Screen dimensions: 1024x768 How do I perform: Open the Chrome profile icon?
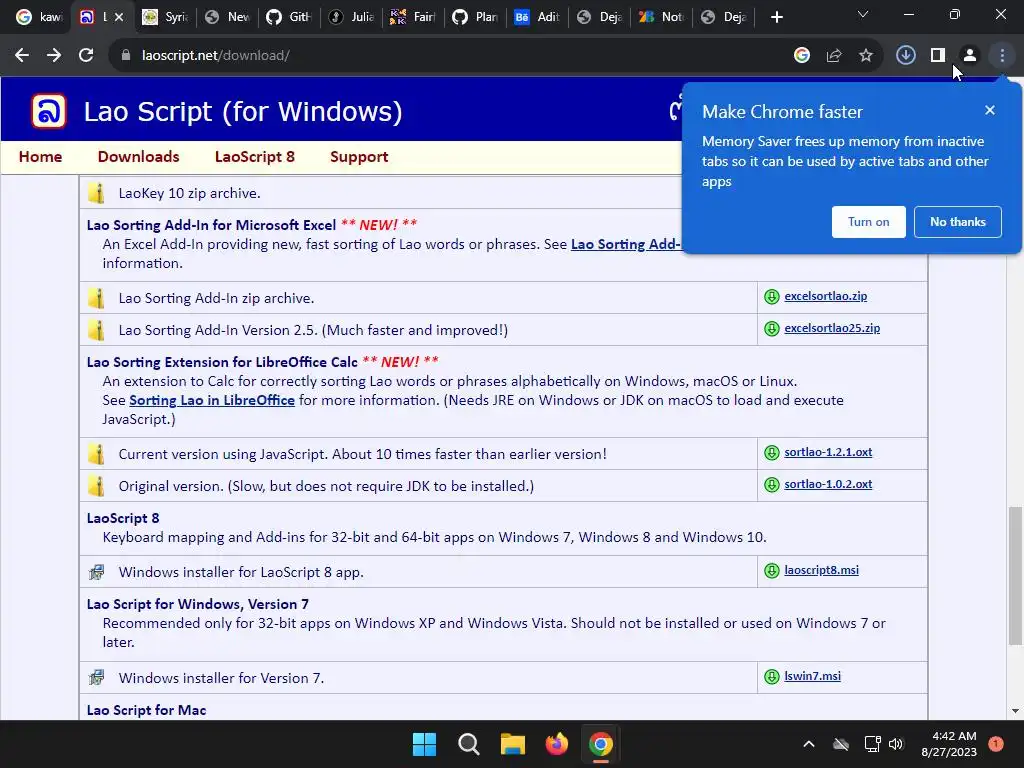970,56
